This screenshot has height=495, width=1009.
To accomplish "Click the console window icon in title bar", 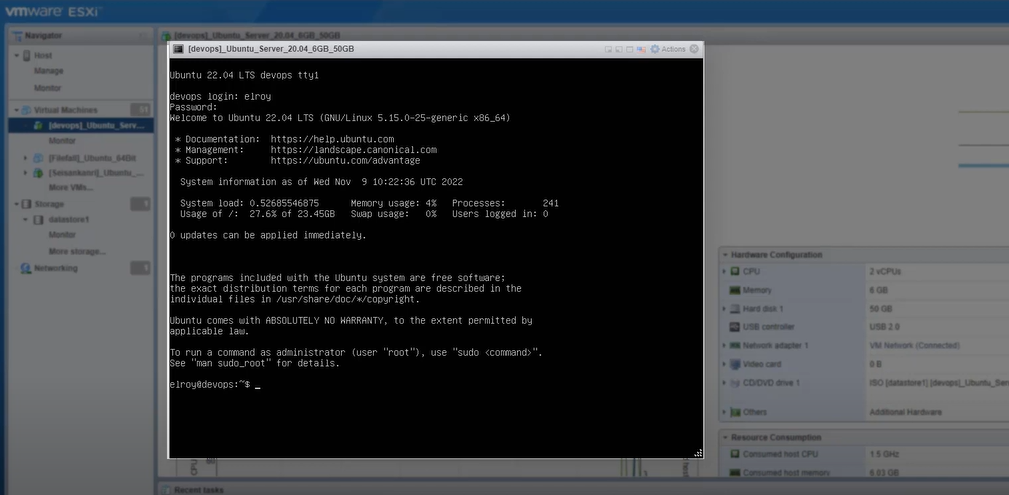I will pyautogui.click(x=178, y=49).
